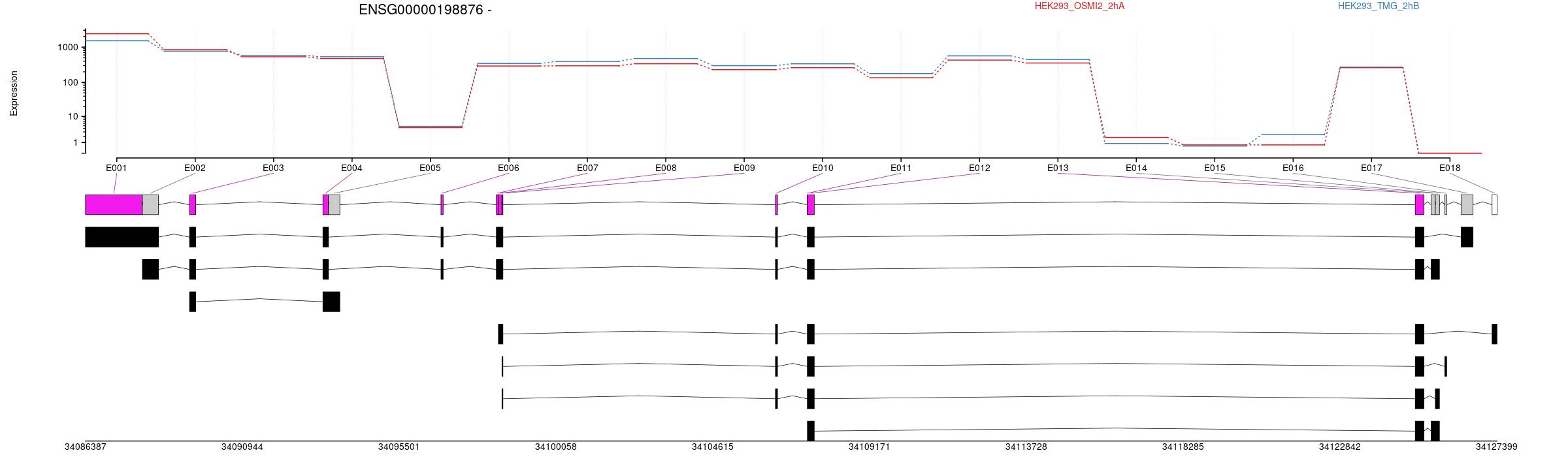This screenshot has width=1568, height=457.
Task: Click the E002 exon label
Action: [x=195, y=168]
